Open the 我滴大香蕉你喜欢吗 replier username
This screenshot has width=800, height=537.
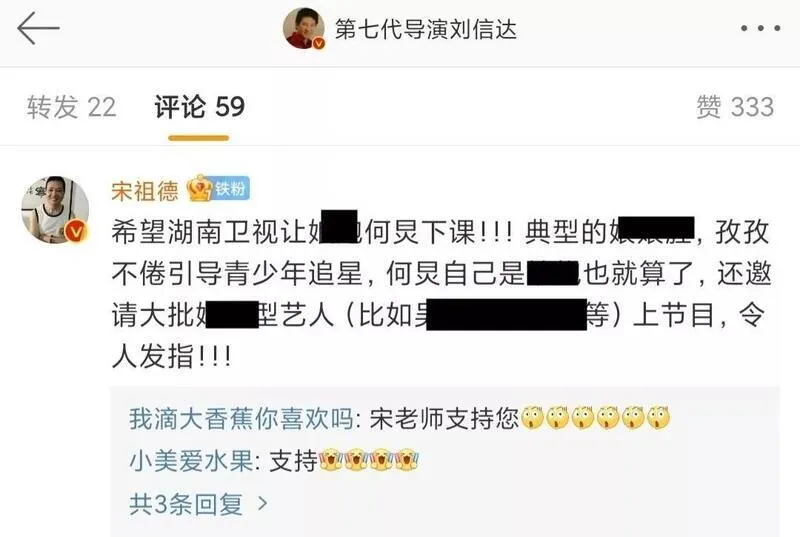point(241,419)
